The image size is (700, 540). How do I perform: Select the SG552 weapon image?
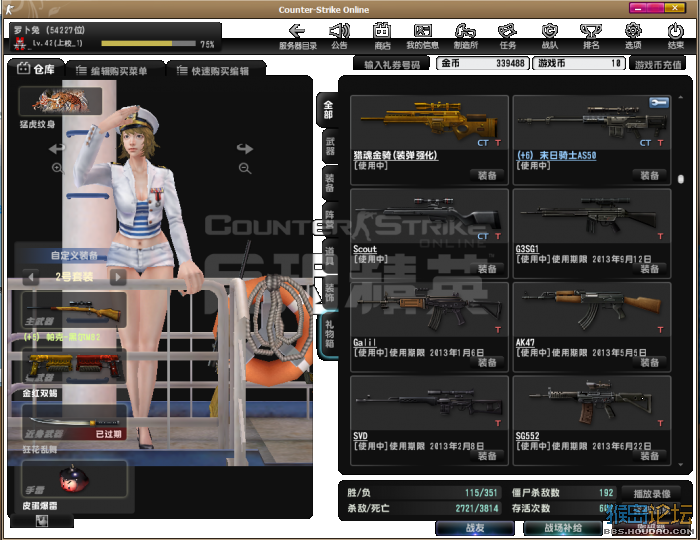point(592,403)
